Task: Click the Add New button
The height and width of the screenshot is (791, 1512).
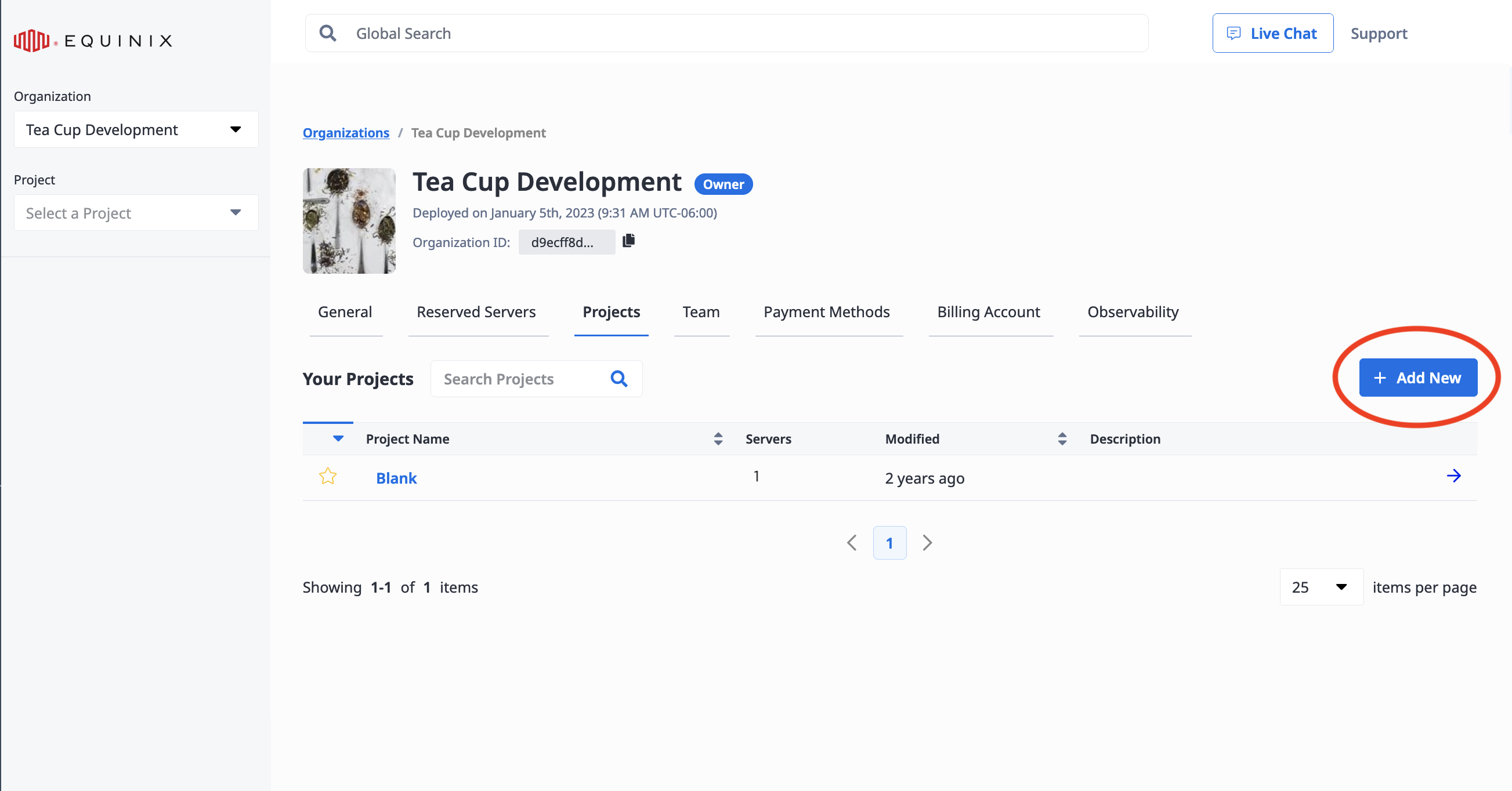Action: (1418, 378)
